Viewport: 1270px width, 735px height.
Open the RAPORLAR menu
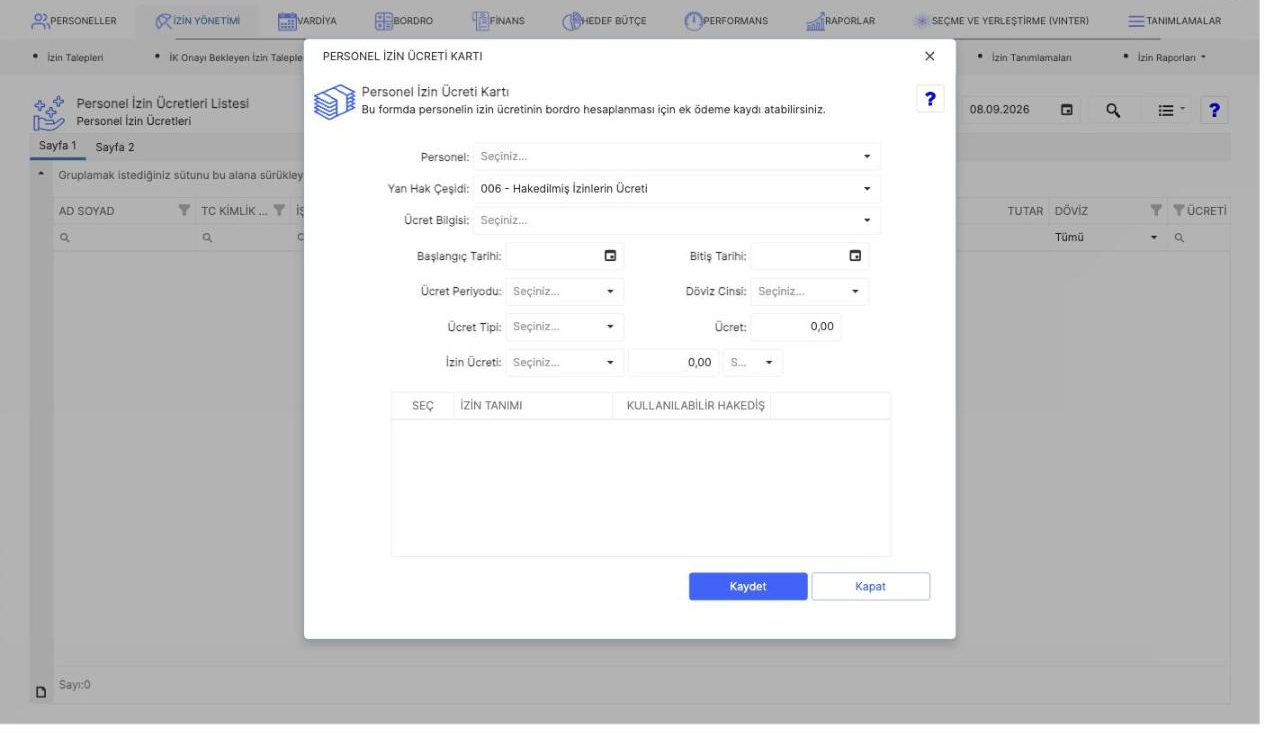point(841,20)
